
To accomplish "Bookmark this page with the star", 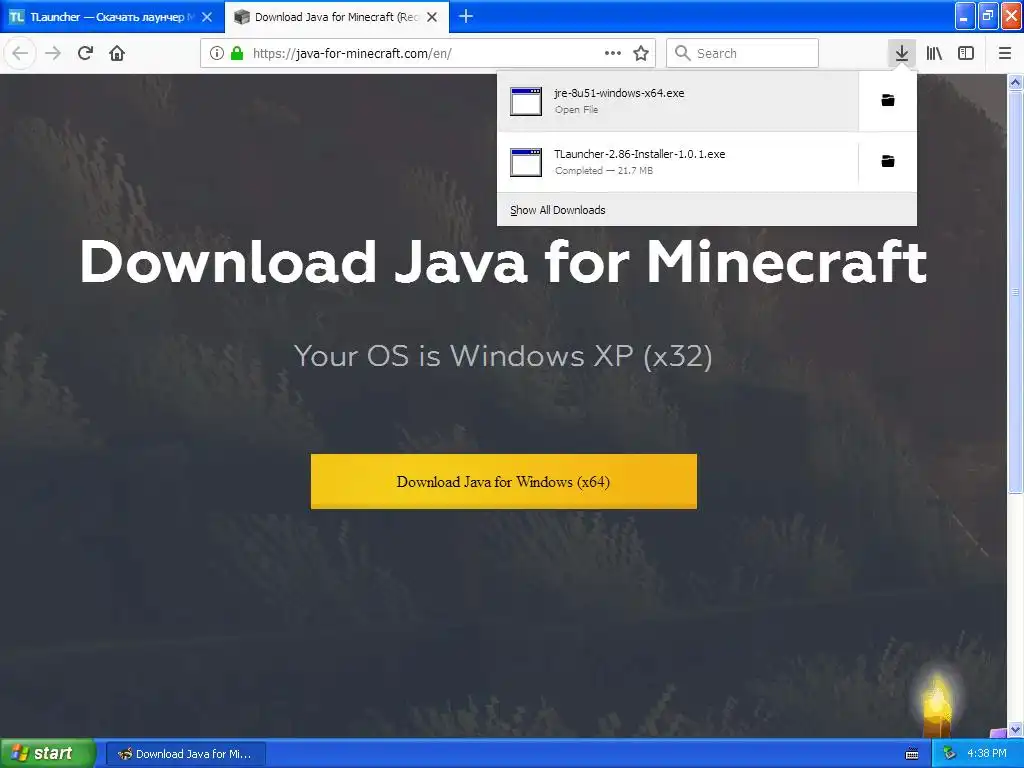I will coord(641,53).
